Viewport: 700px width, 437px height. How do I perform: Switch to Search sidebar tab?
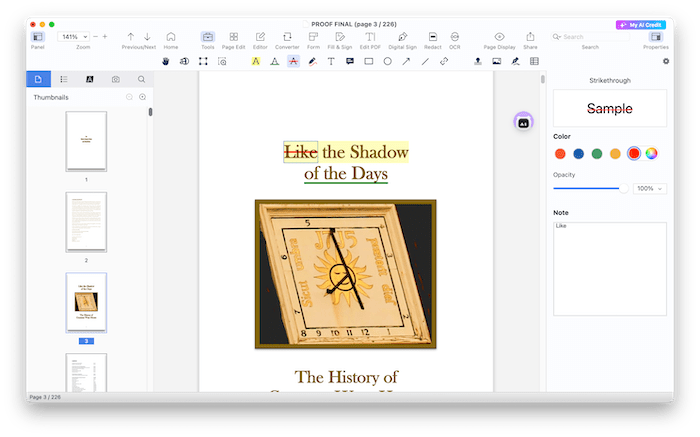click(x=141, y=79)
